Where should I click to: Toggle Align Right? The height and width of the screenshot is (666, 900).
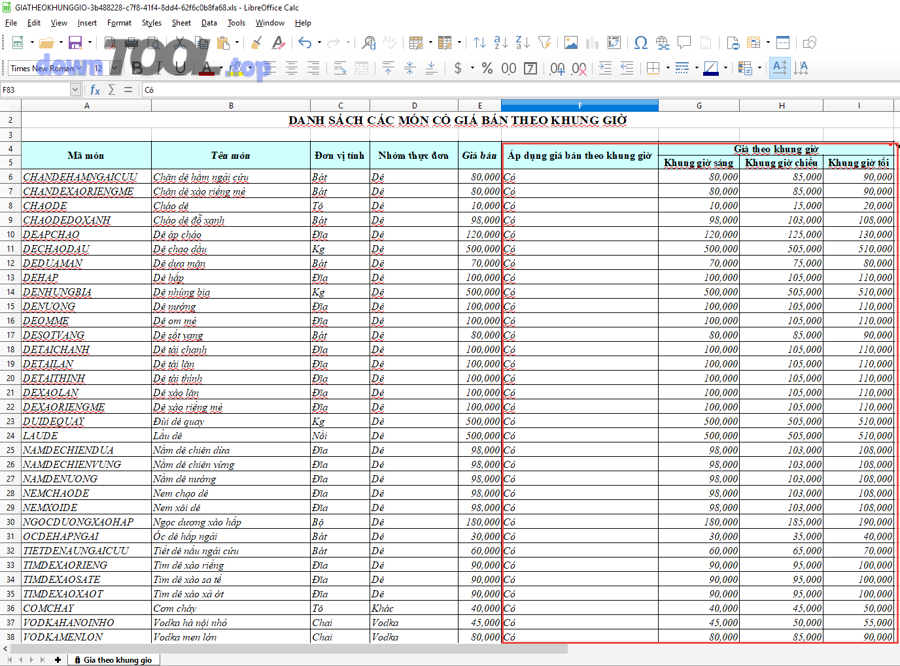click(313, 68)
